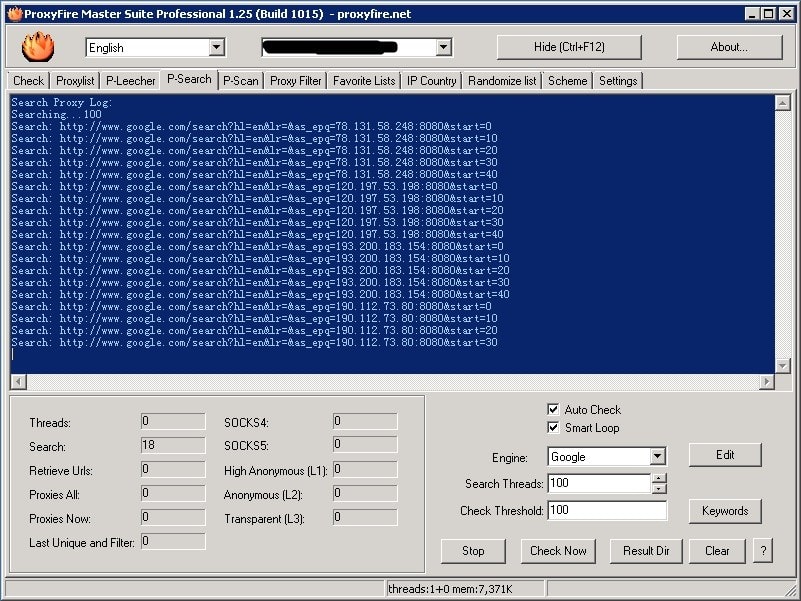801x601 pixels.
Task: Open the About... dialog button
Action: (x=729, y=47)
